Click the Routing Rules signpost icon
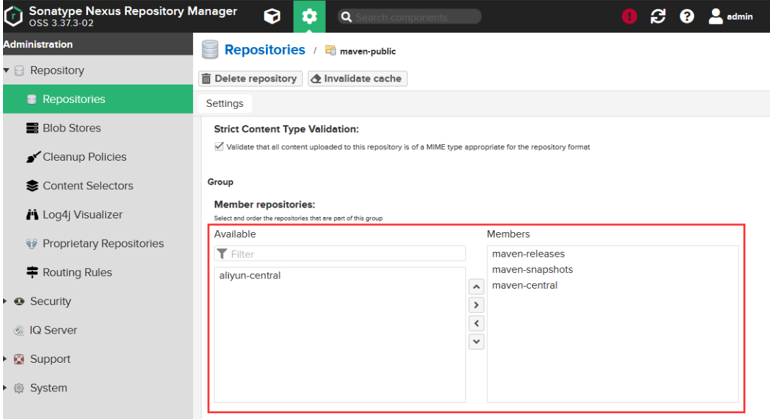This screenshot has height=419, width=770. click(x=32, y=272)
